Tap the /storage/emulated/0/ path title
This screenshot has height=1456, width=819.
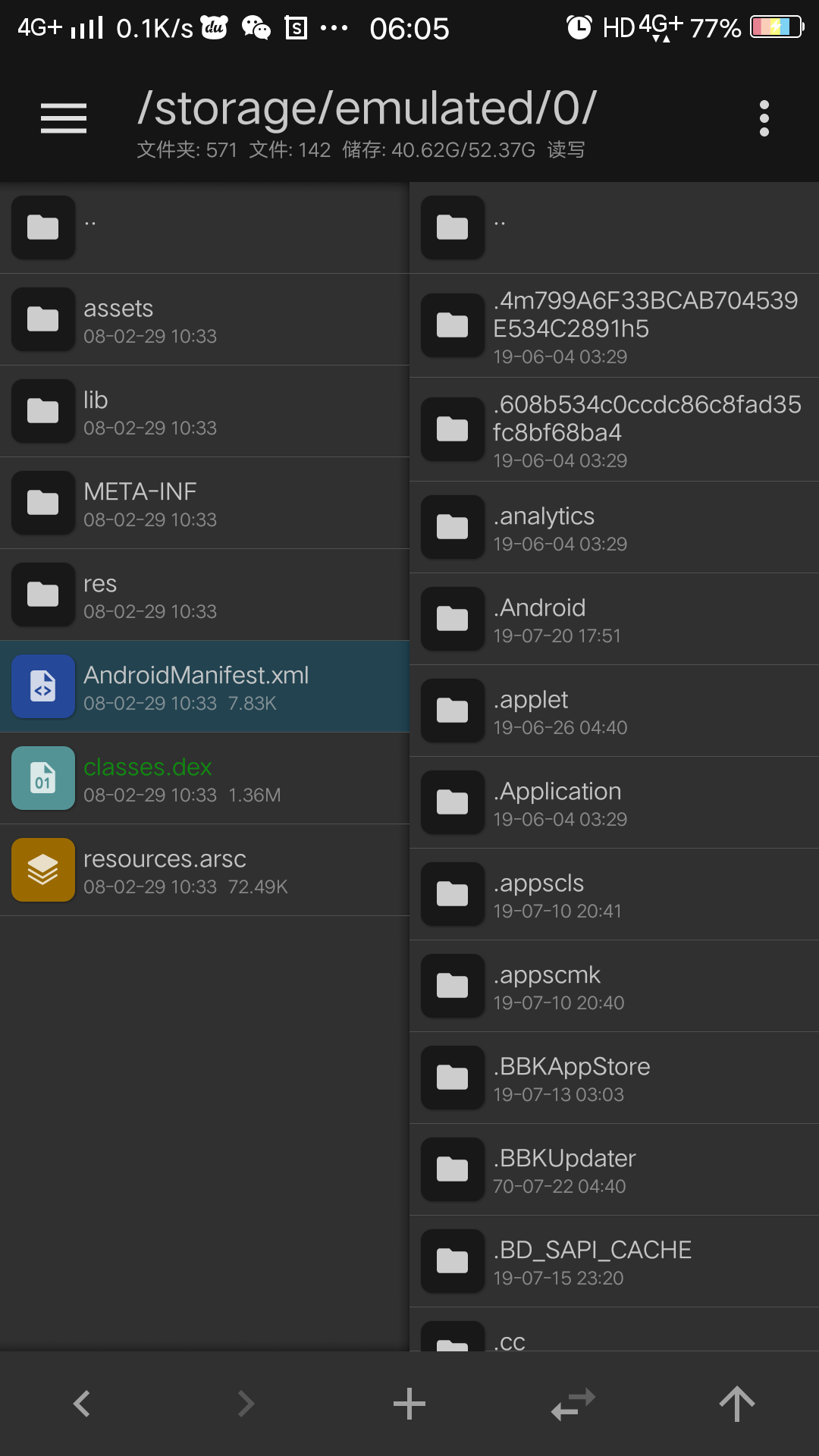coord(367,108)
